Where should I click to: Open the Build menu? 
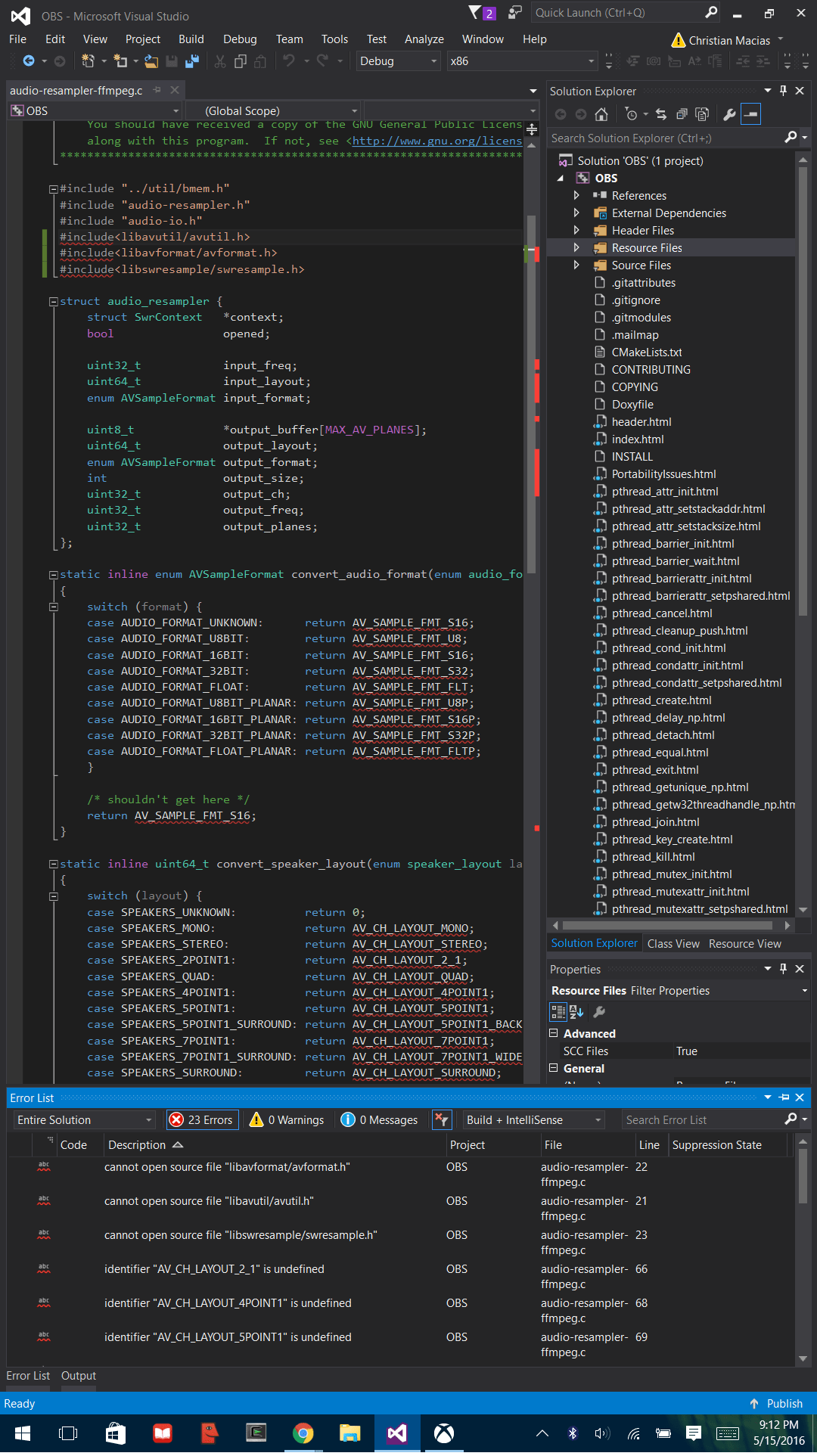click(191, 39)
